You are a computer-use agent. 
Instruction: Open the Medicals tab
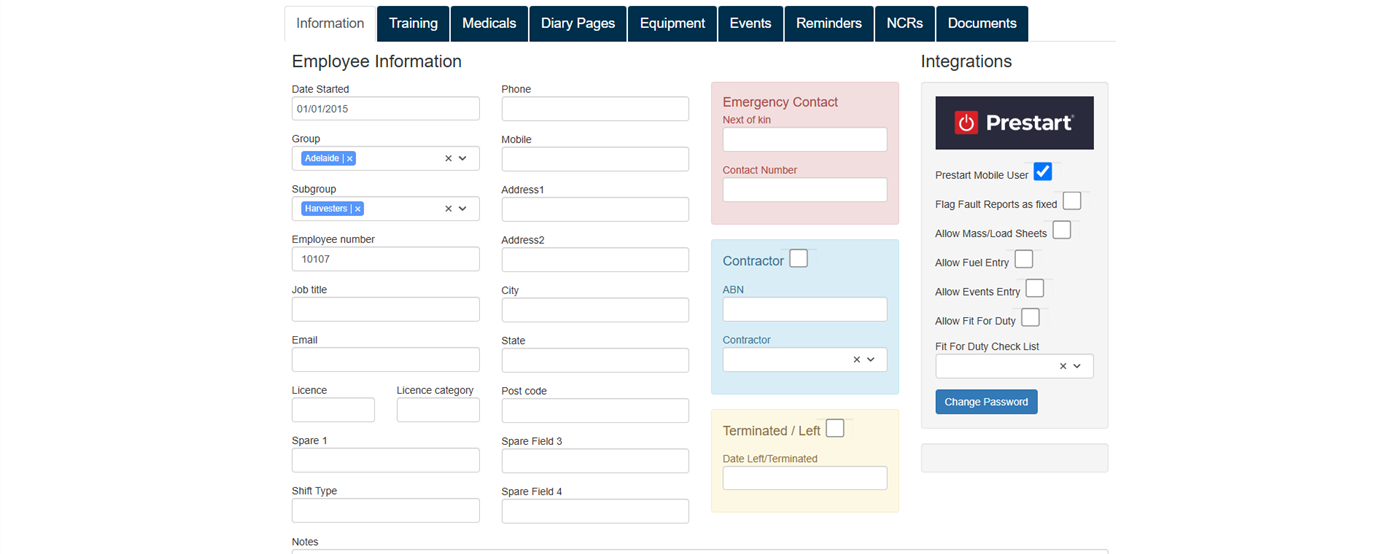[x=490, y=24]
